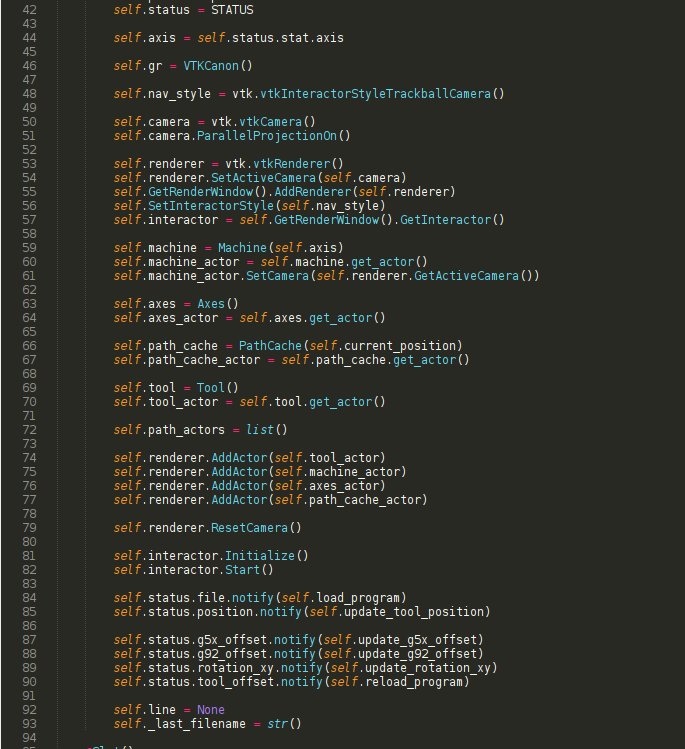Image resolution: width=685 pixels, height=749 pixels.
Task: Click Tool() constructor on line 69
Action: [x=218, y=388]
